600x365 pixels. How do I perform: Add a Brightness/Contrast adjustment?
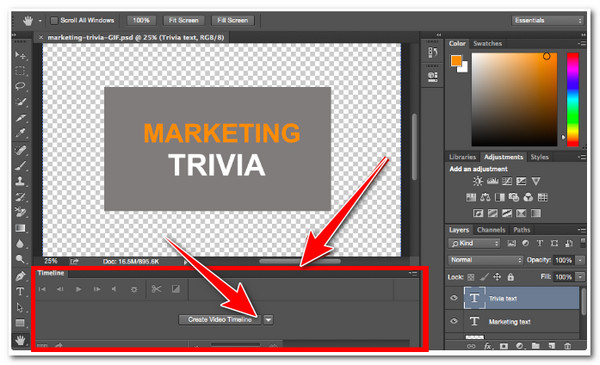(x=478, y=181)
